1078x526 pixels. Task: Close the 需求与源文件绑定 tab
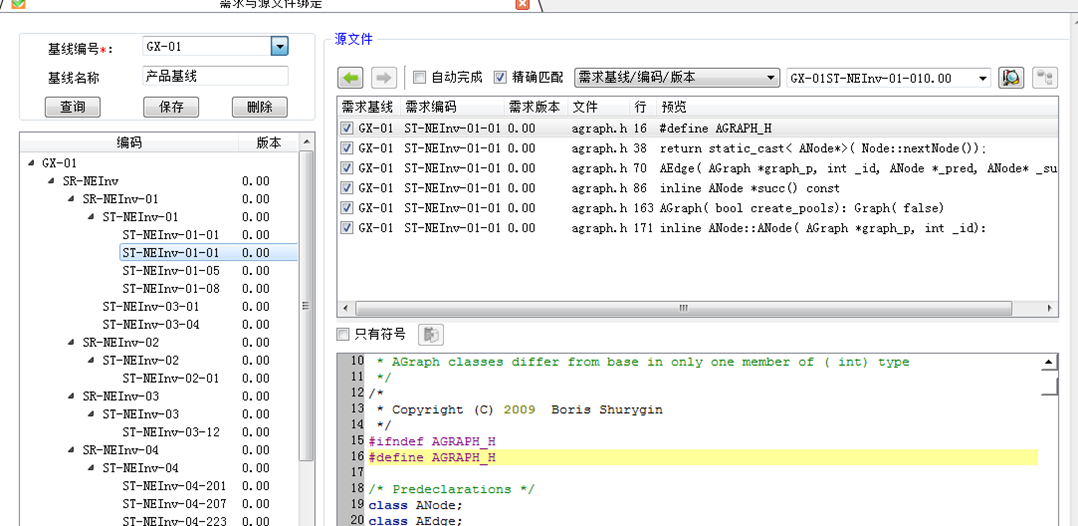[522, 4]
